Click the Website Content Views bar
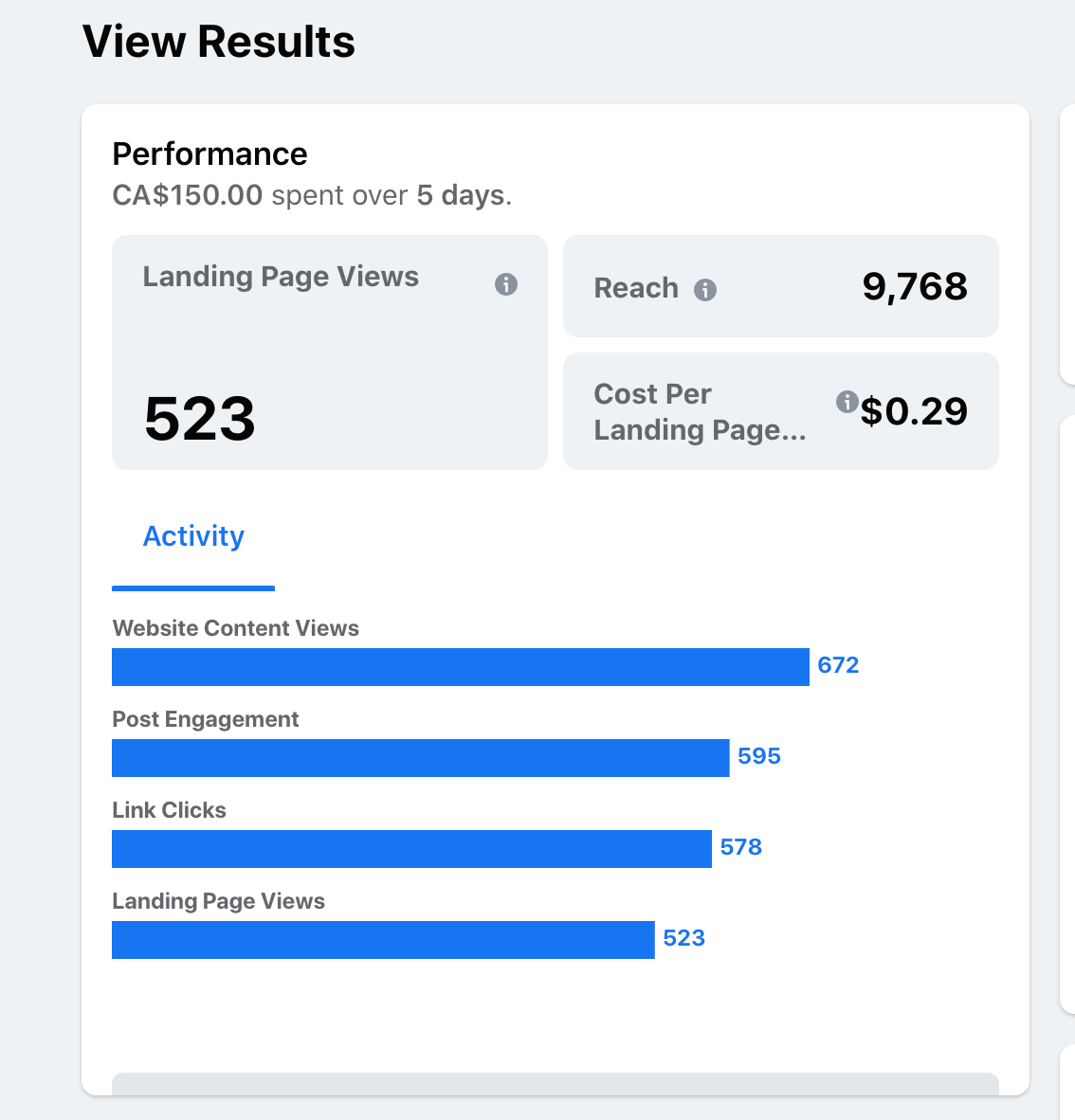The width and height of the screenshot is (1075, 1120). pos(461,667)
